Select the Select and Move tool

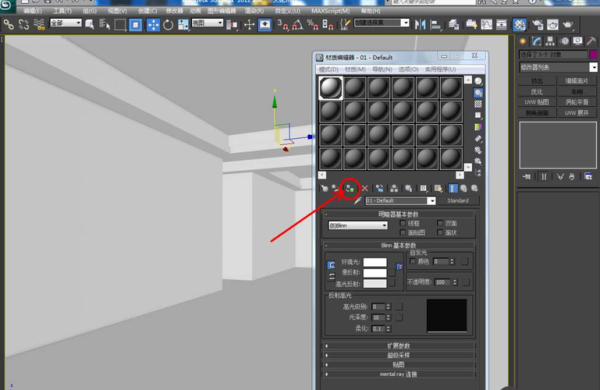[153, 25]
